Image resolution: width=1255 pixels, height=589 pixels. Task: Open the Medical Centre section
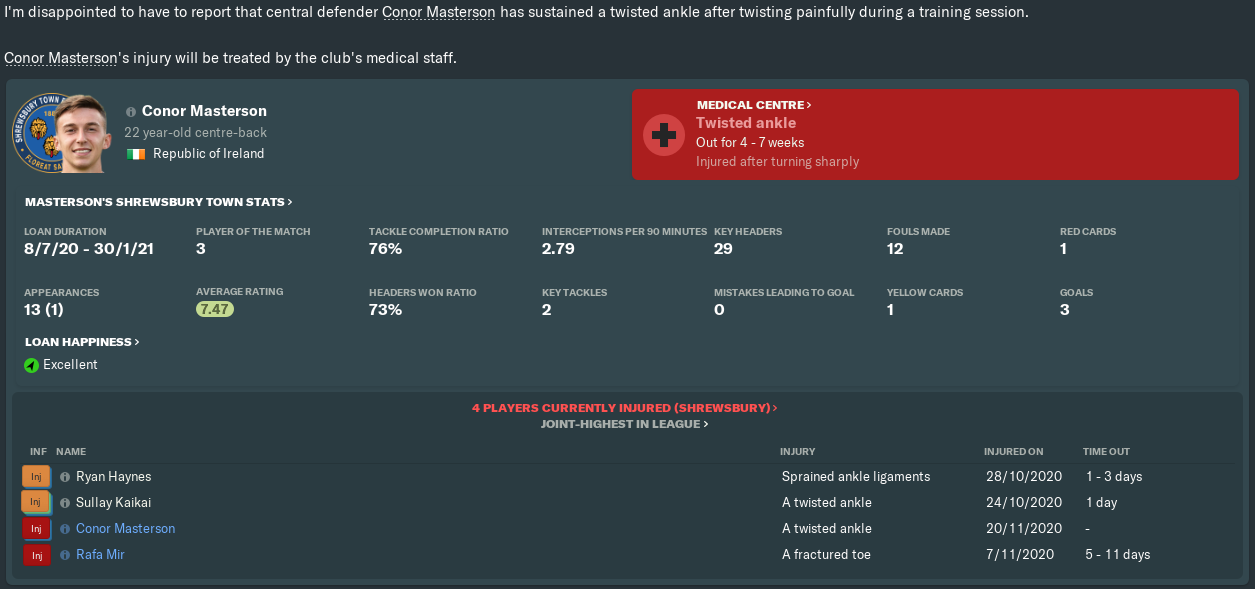click(754, 105)
